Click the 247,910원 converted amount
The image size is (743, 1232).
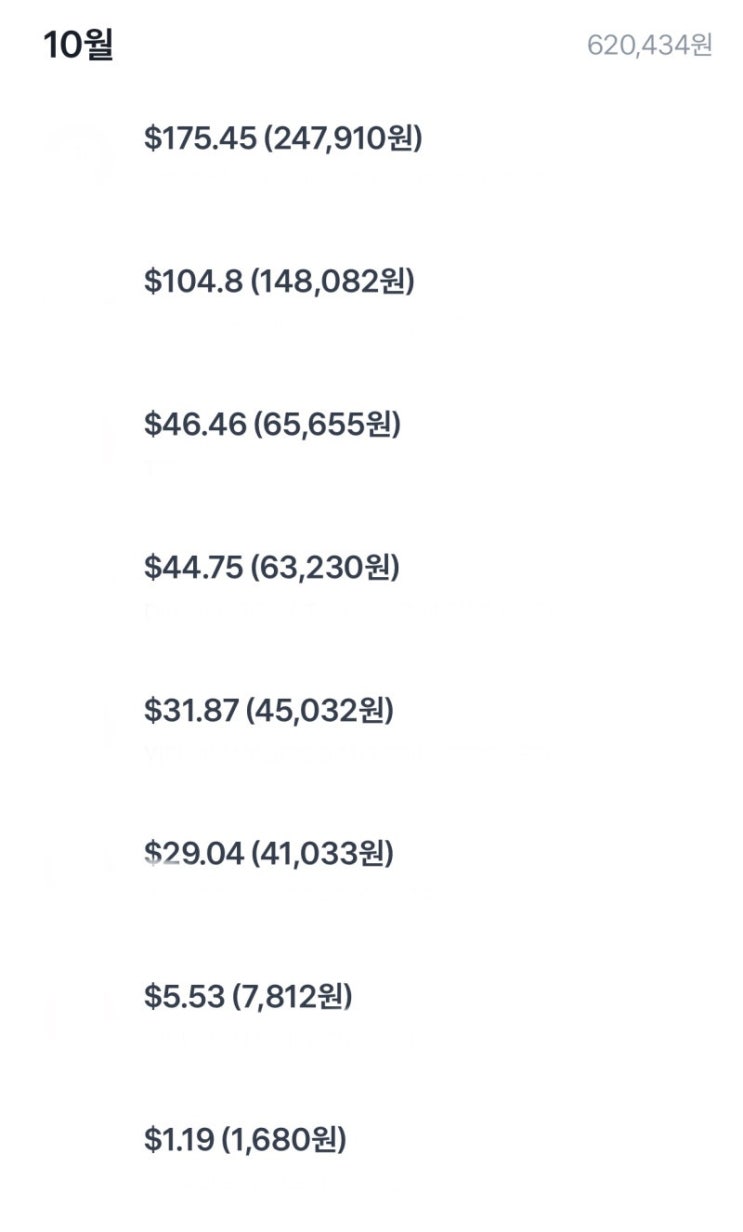point(343,139)
